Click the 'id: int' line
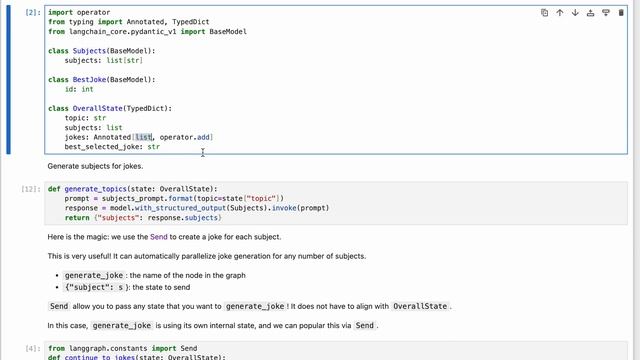 pyautogui.click(x=79, y=89)
